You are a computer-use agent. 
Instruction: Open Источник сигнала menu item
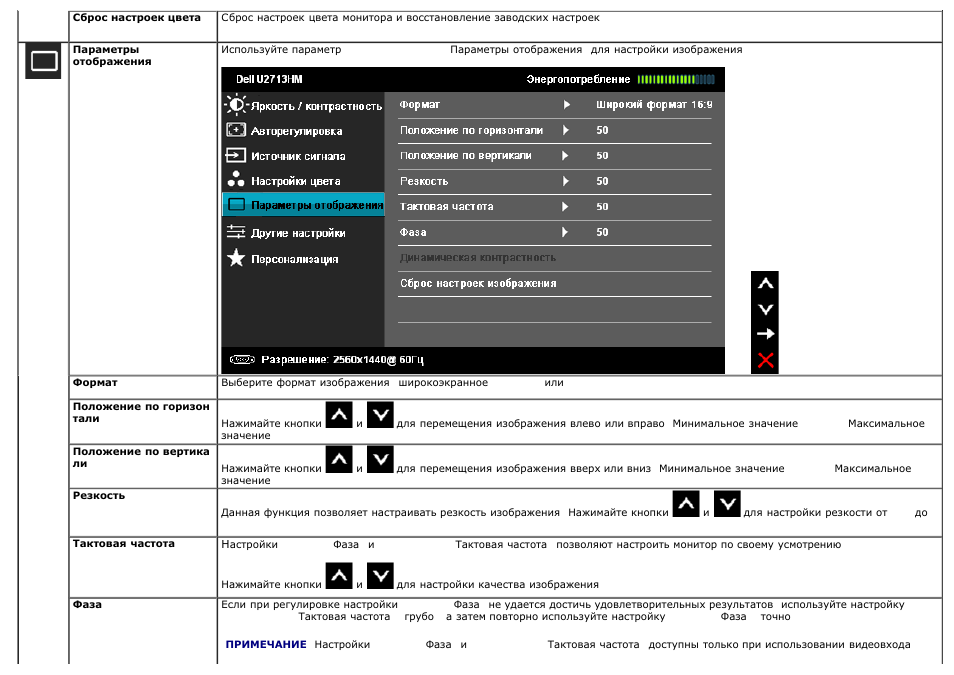pos(298,156)
